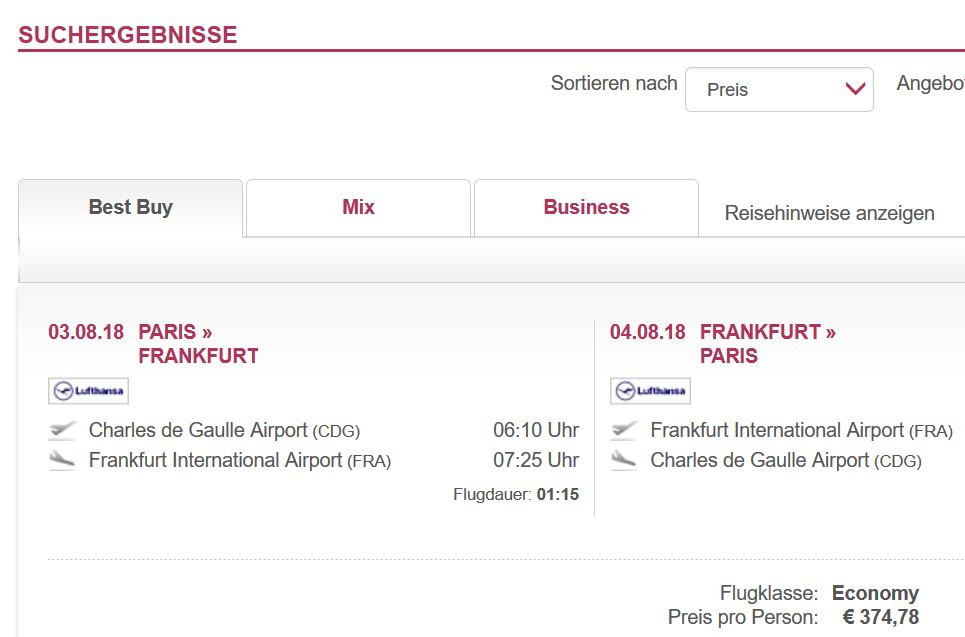Screen dimensions: 965x637
Task: Click landing plane icon for Charles de Gaulle return
Action: [x=624, y=460]
